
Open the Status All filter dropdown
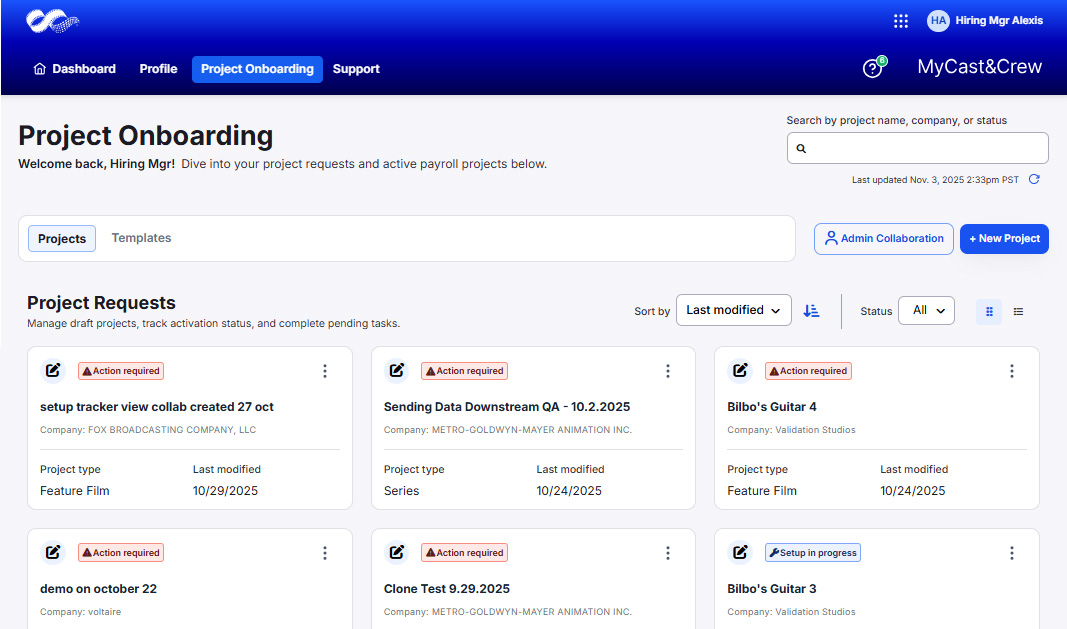point(926,311)
